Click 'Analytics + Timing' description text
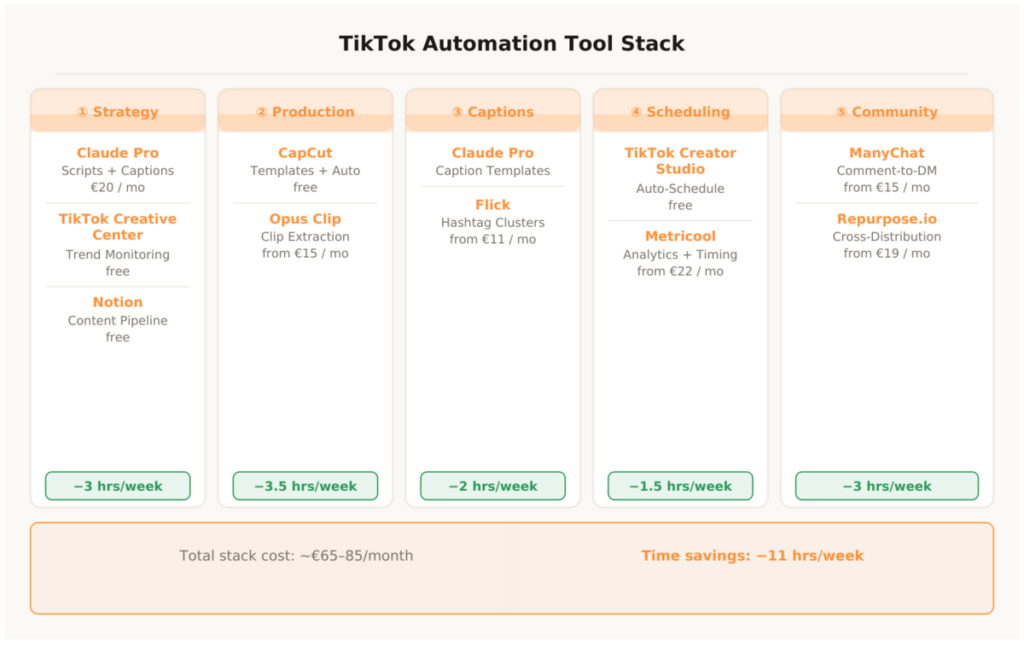This screenshot has height=647, width=1024. click(680, 255)
